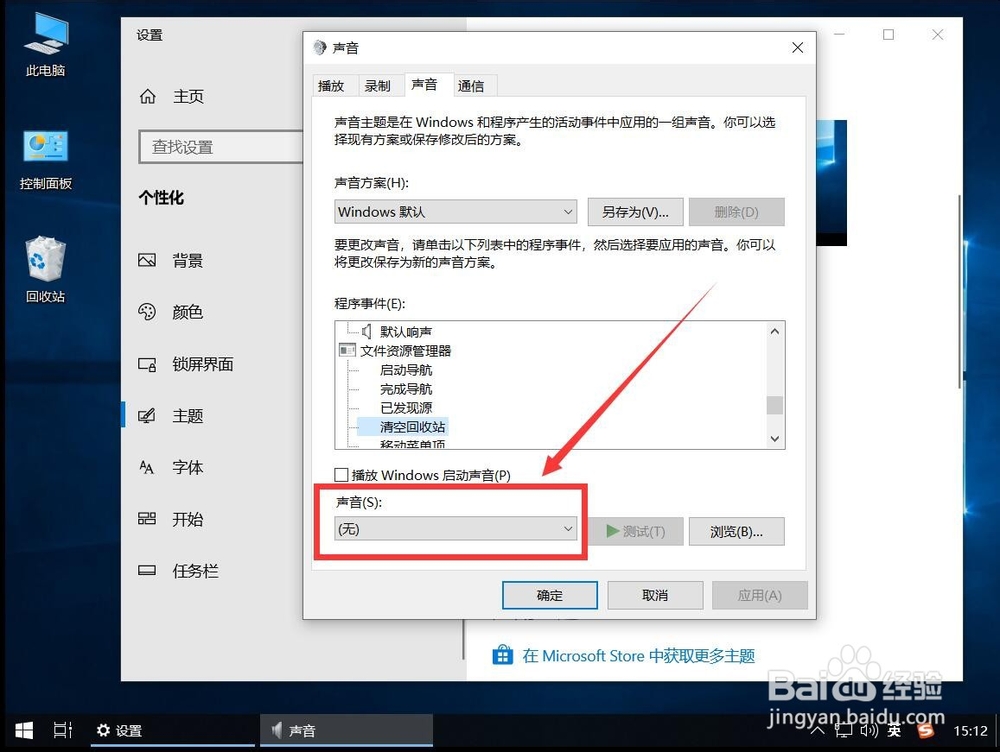Viewport: 1000px width, 752px height.
Task: Click the Fonts icon in sidebar
Action: [147, 468]
